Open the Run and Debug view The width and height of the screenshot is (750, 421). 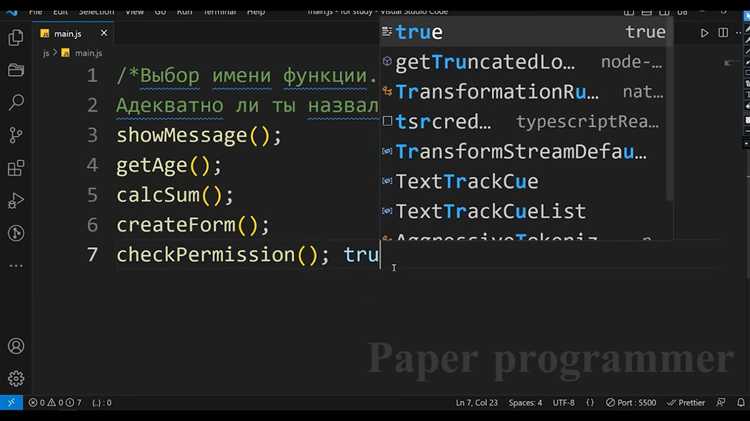pos(16,201)
